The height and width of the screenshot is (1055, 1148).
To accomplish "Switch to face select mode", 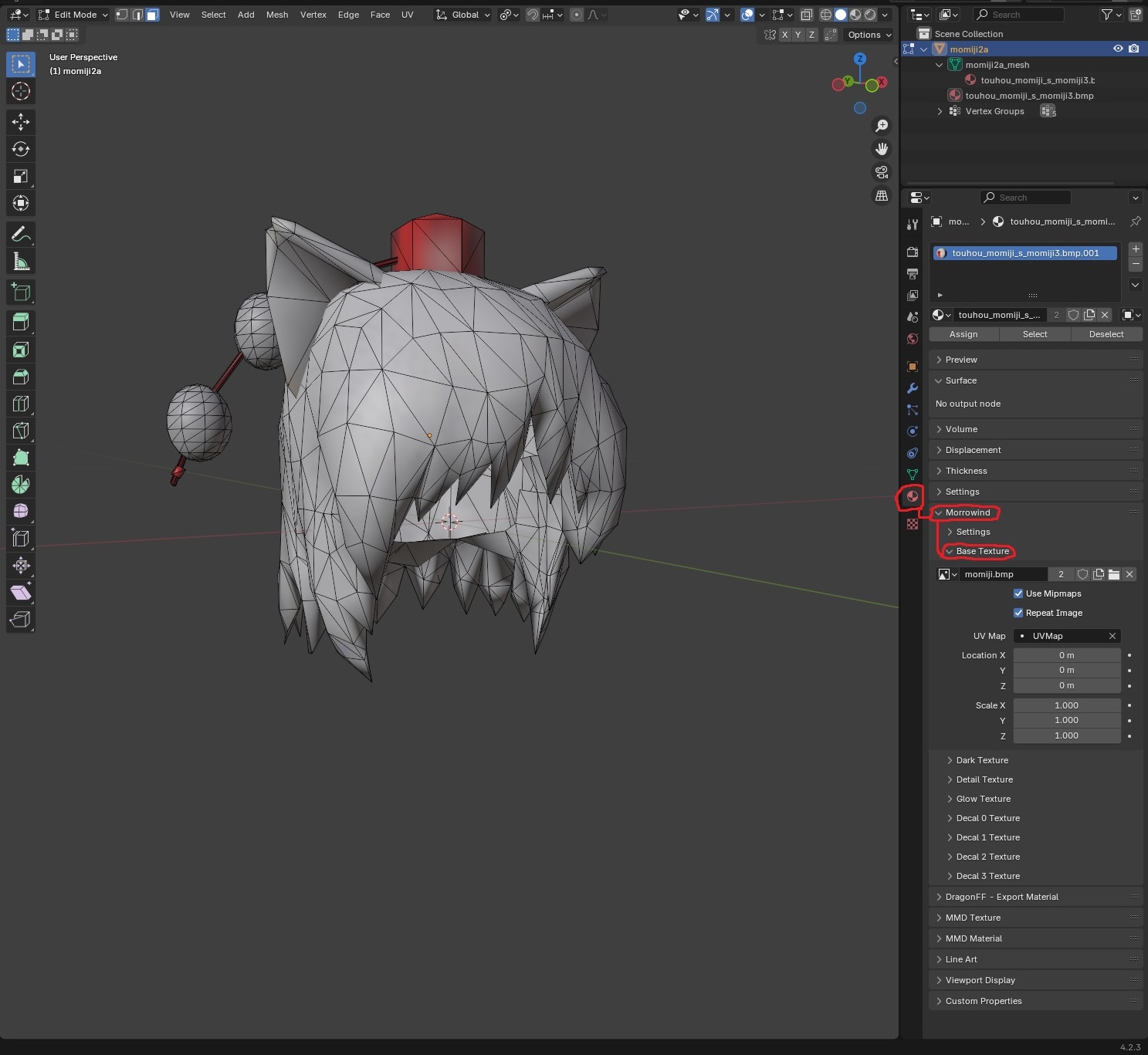I will [x=153, y=15].
